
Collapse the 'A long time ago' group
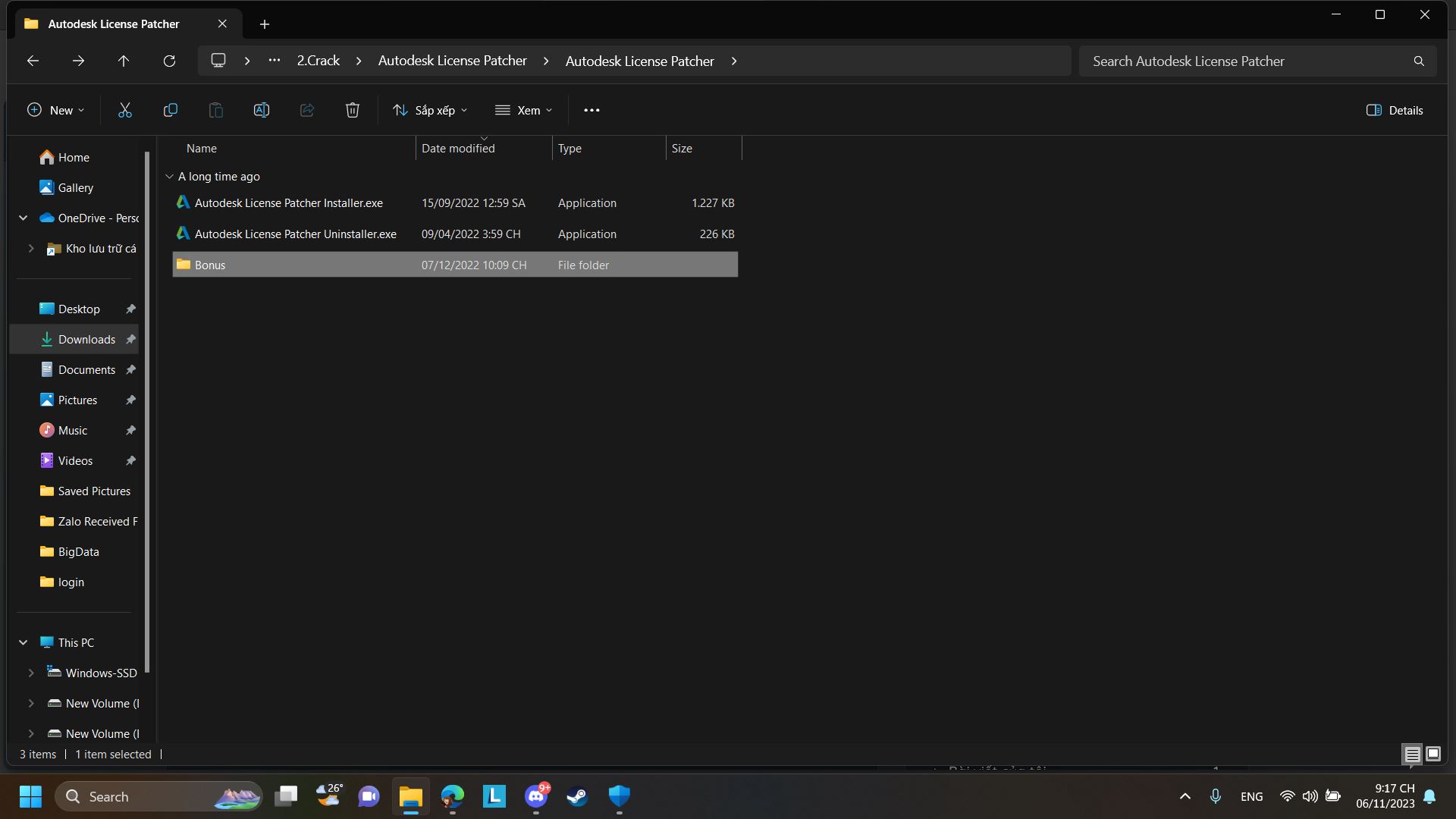169,177
